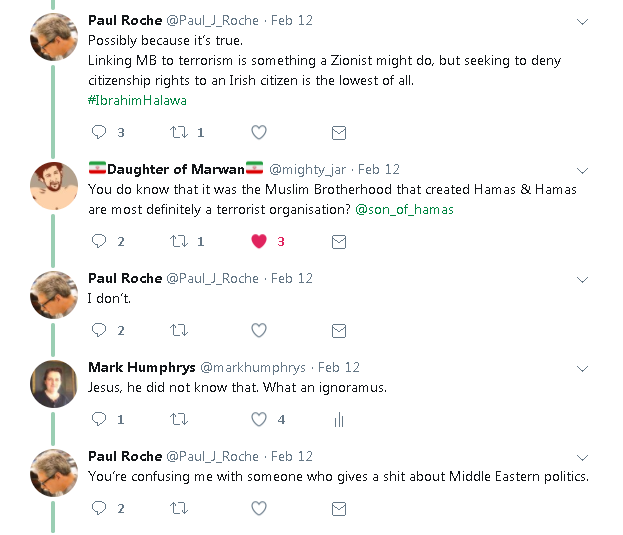Open the #IbrahimHalawa hashtag link
The image size is (623, 535).
(137, 100)
